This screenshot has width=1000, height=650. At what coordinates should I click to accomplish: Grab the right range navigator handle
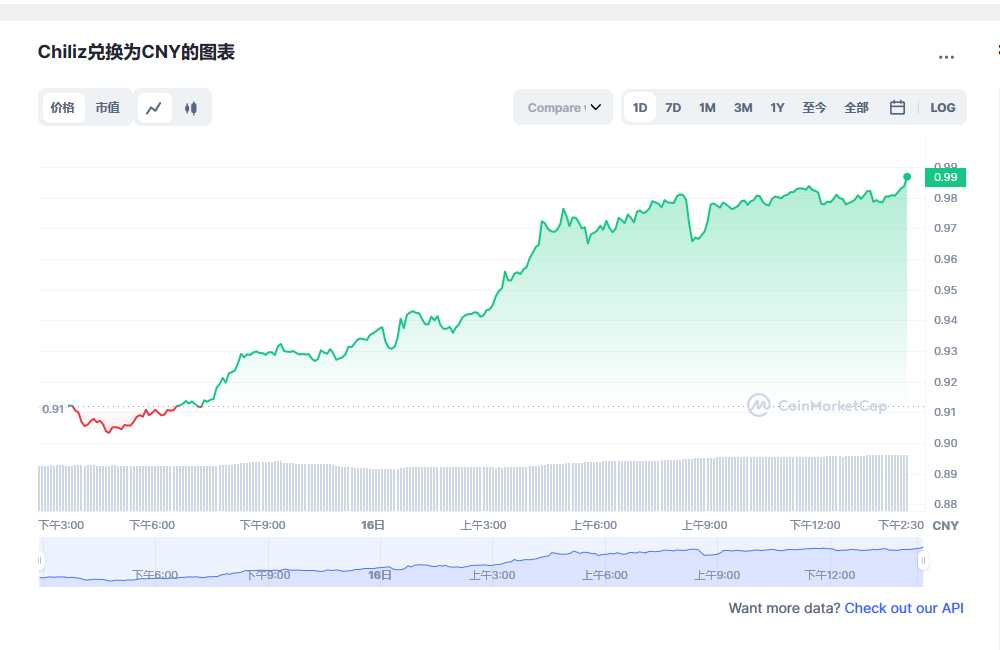click(x=923, y=561)
